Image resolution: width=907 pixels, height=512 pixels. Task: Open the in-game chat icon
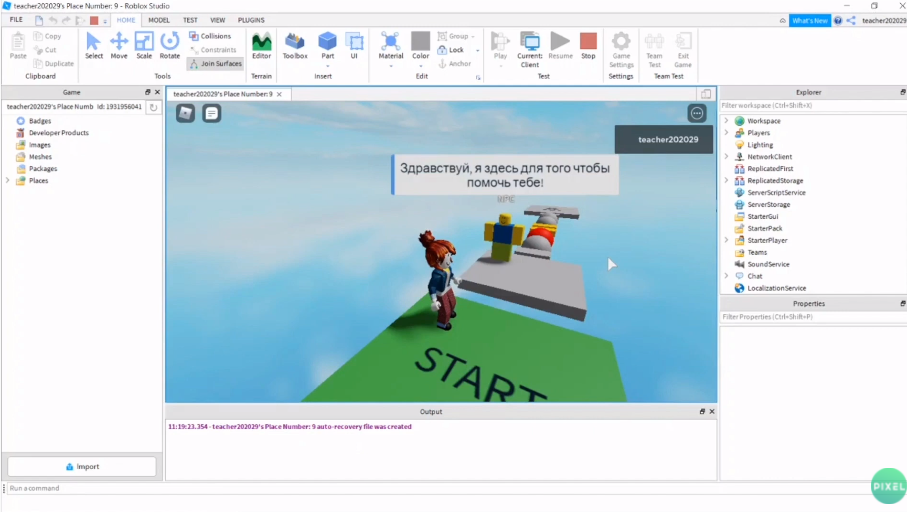[212, 113]
